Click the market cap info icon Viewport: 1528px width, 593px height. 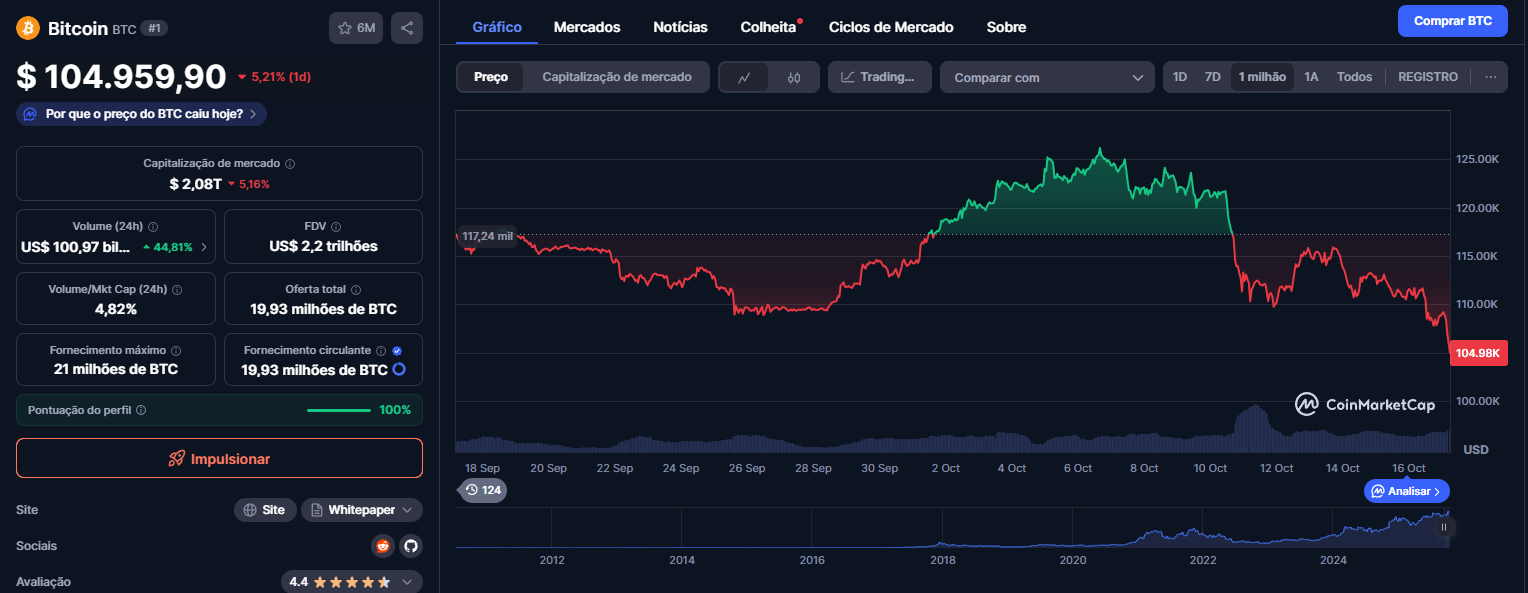(x=290, y=163)
